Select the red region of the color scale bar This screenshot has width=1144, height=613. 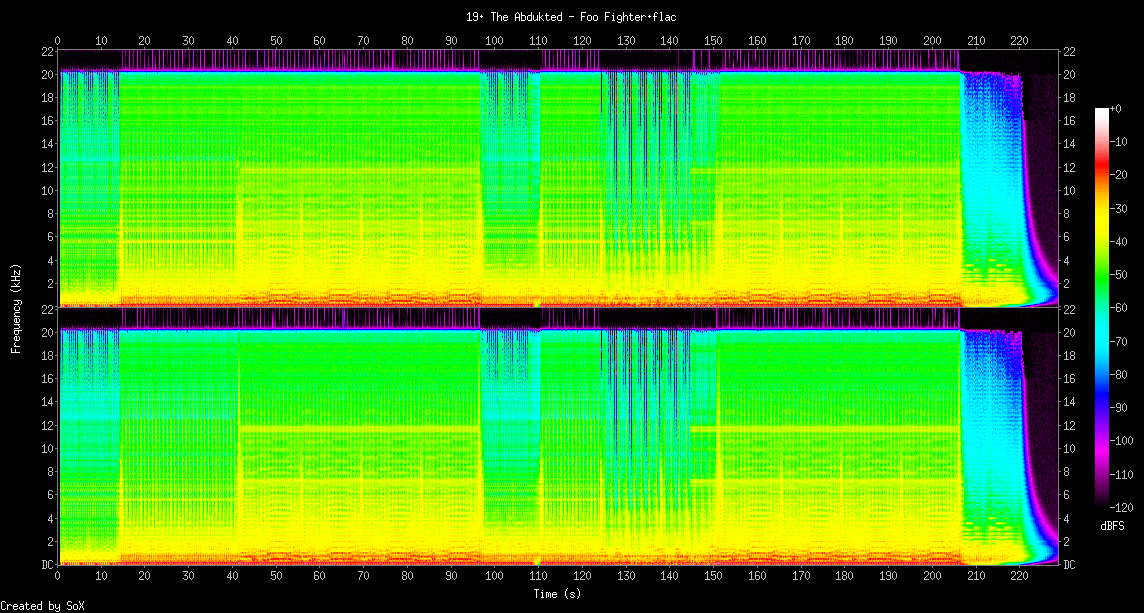(x=1101, y=175)
